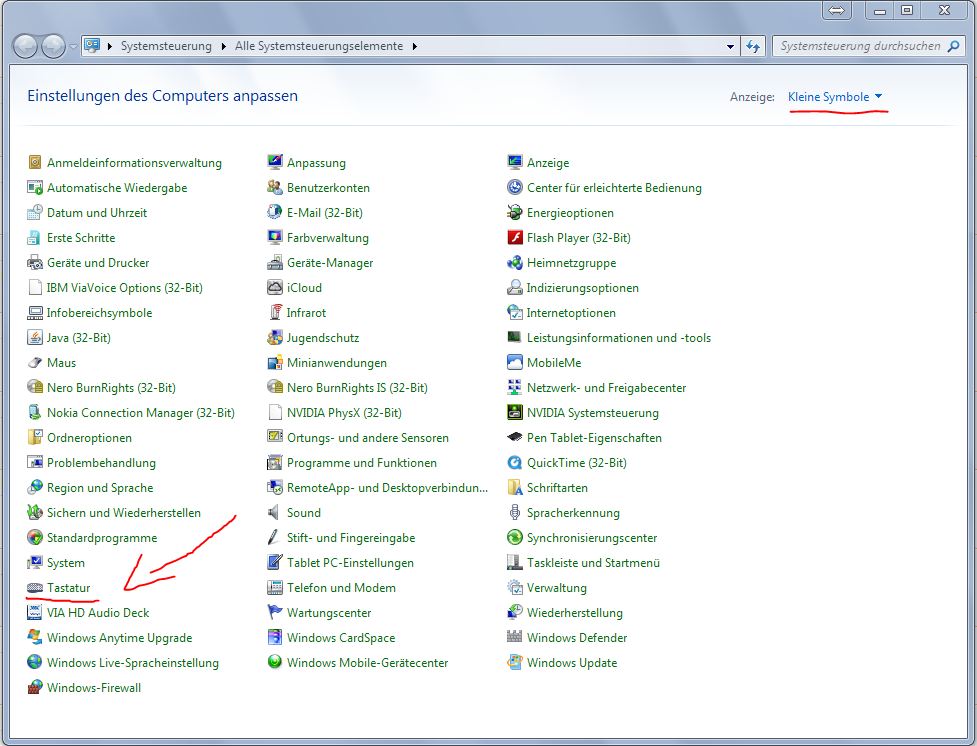Open Windows Live-Spracheinstellung link

pyautogui.click(x=133, y=662)
